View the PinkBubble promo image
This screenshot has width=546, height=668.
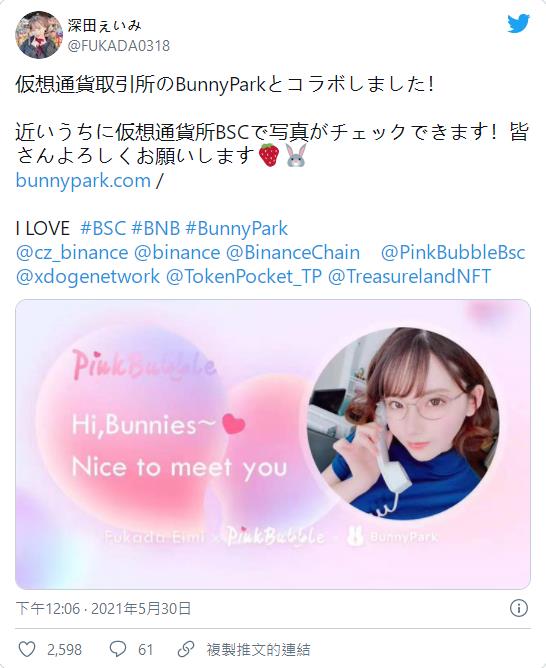coord(273,444)
